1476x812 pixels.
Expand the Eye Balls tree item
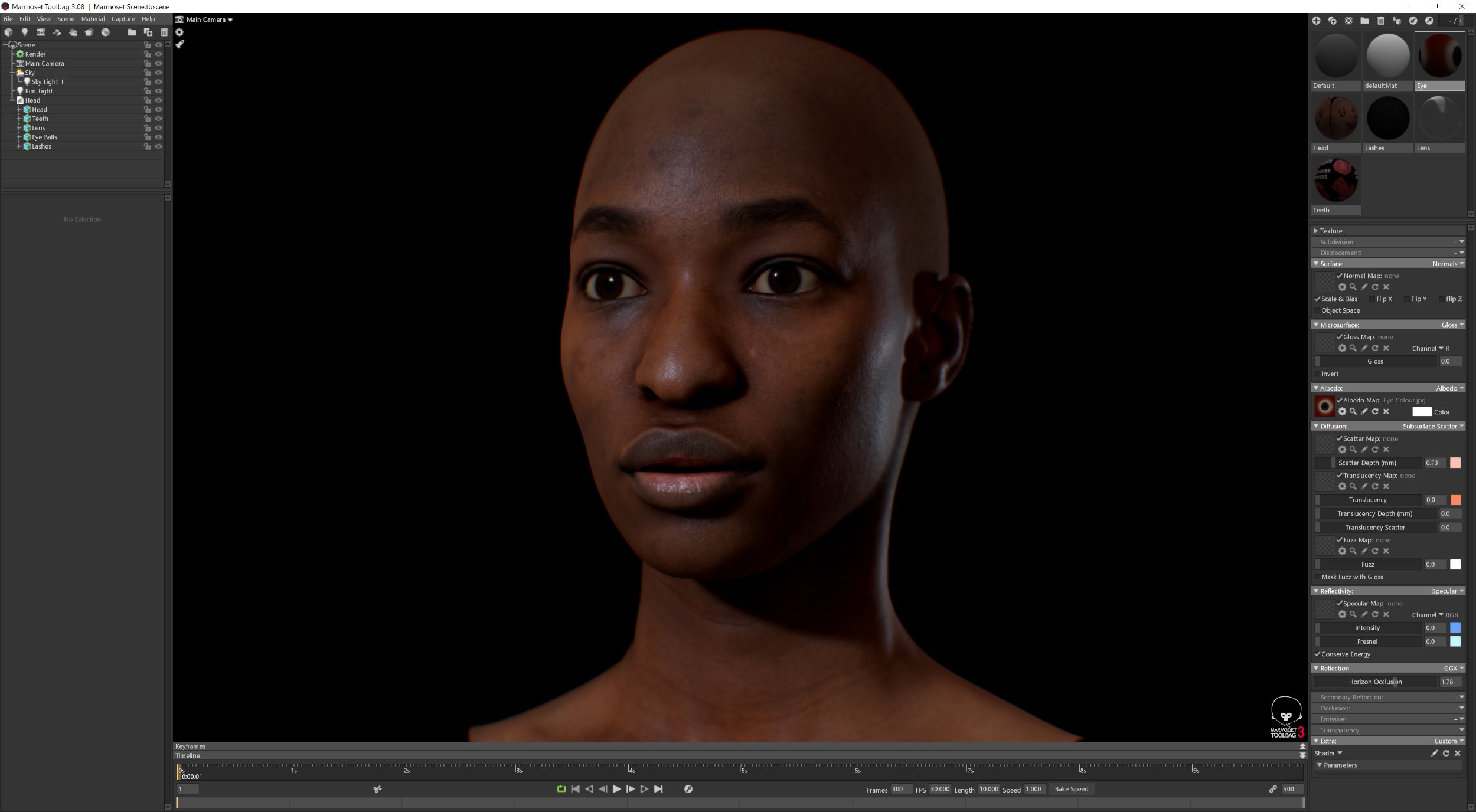pos(19,137)
